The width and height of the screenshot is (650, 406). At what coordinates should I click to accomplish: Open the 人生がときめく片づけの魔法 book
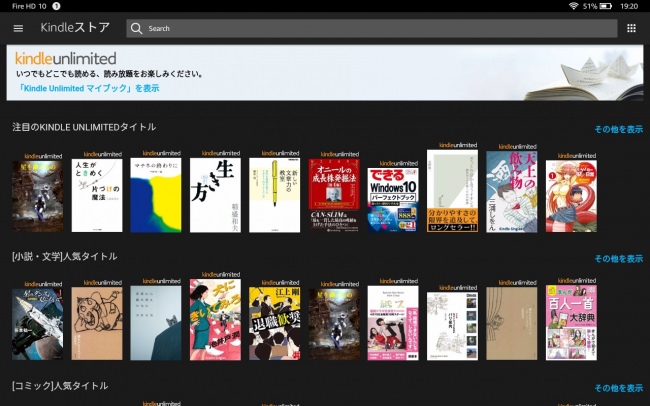97,195
